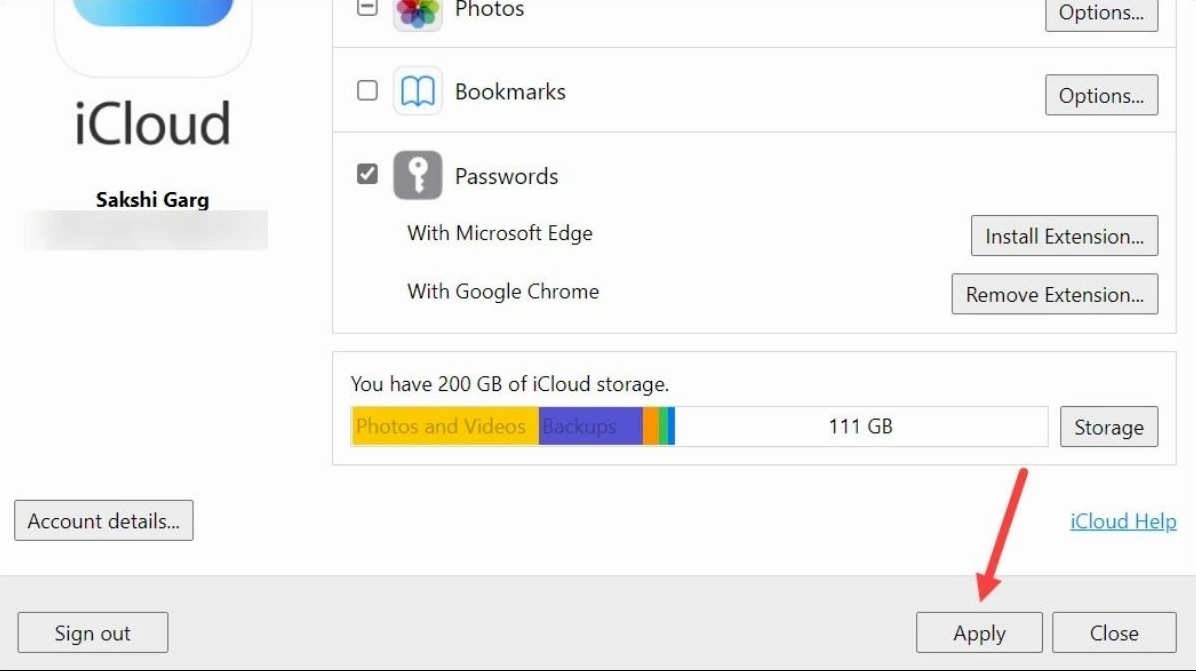Click the 111 GB free storage area
Image resolution: width=1196 pixels, height=671 pixels.
coord(860,426)
